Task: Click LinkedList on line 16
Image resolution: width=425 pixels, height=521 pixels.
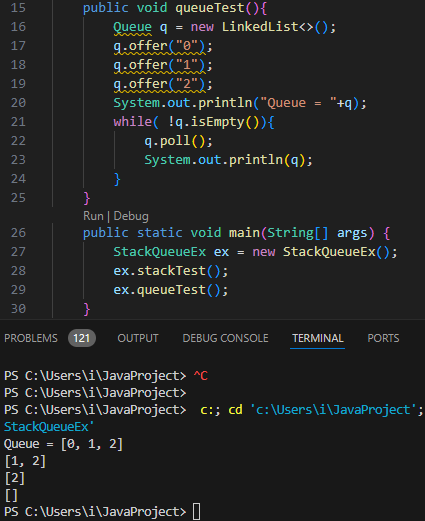Action: [x=260, y=27]
